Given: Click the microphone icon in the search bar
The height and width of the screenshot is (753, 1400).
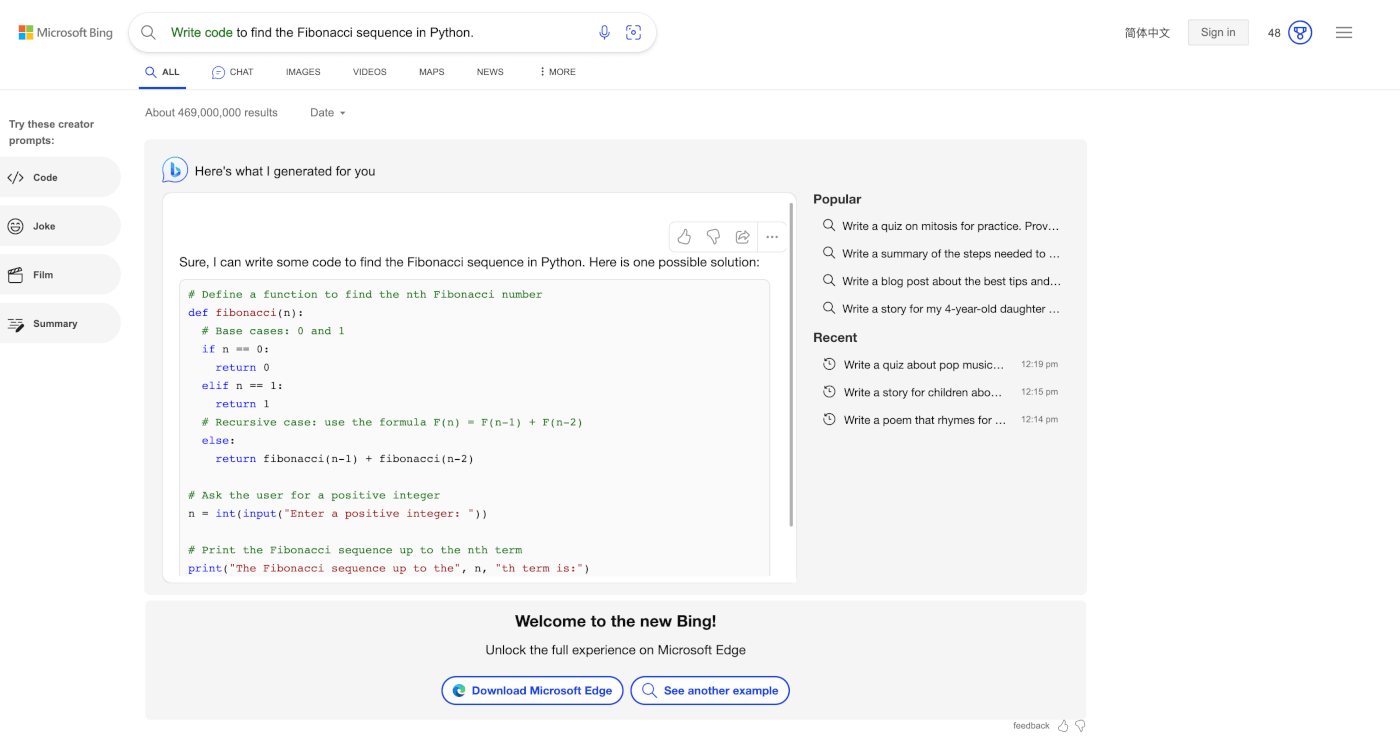Looking at the screenshot, I should coord(604,32).
